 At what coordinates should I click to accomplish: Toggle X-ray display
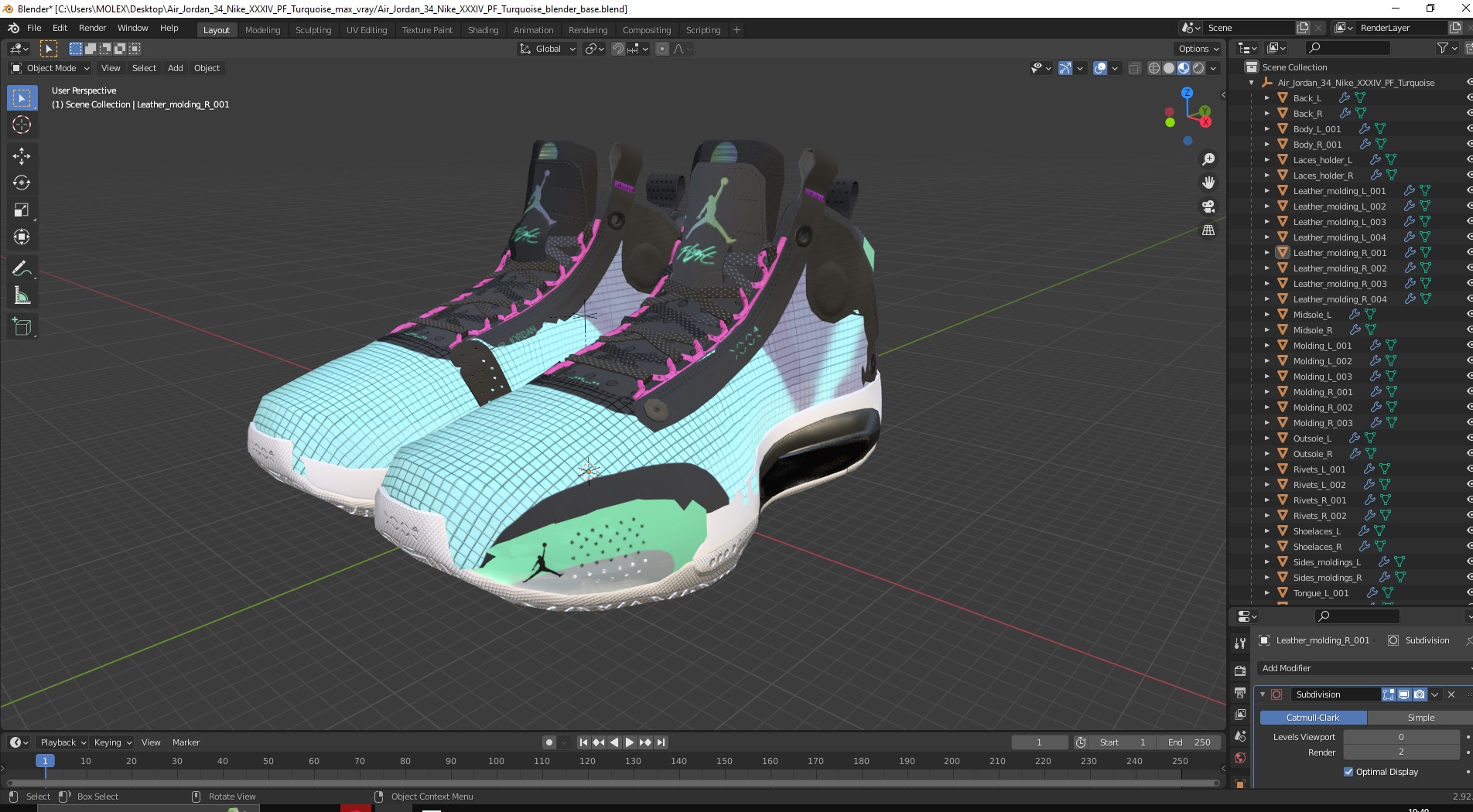1134,68
